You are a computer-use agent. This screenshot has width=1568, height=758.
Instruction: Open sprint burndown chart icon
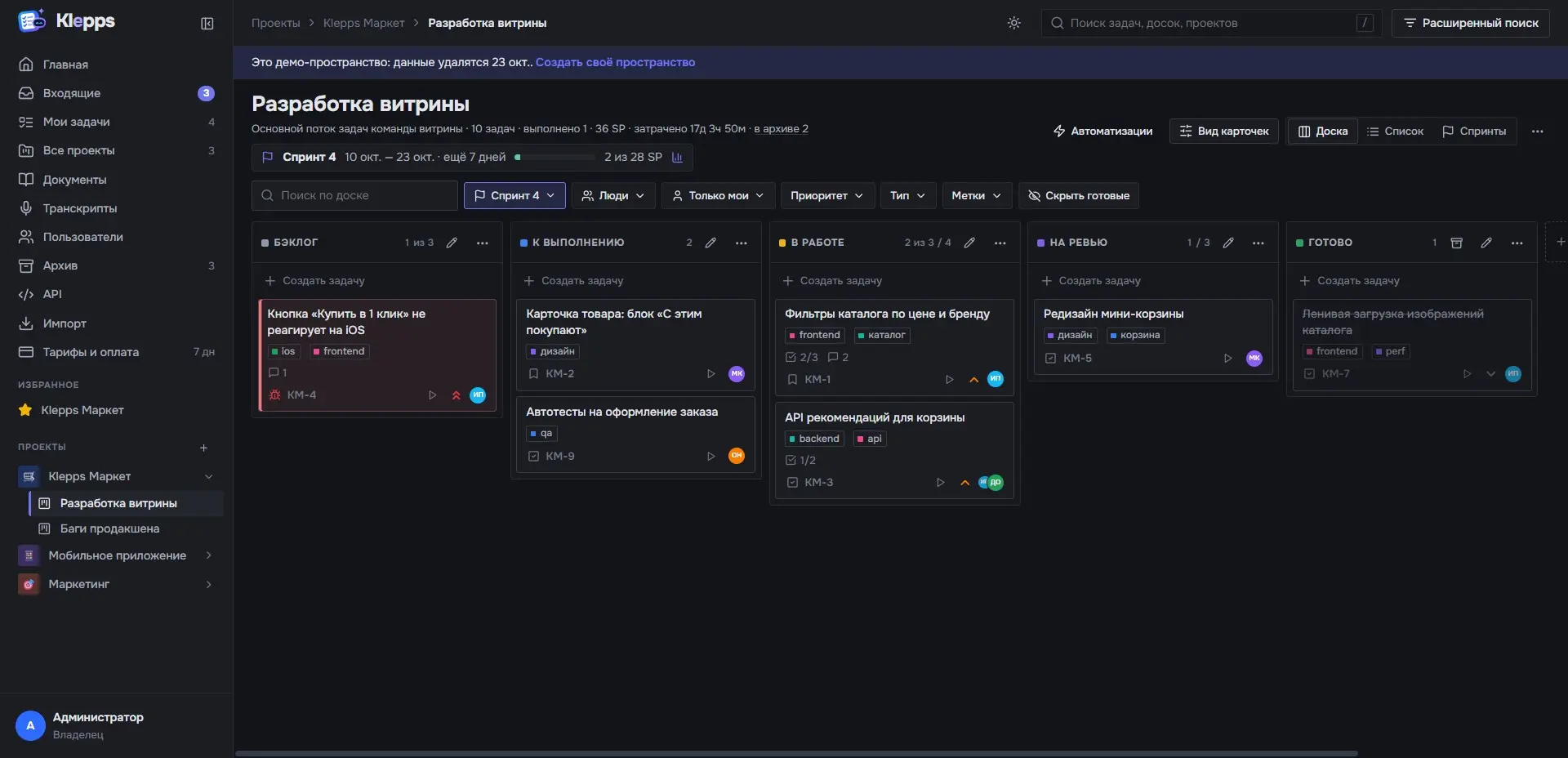[x=677, y=157]
